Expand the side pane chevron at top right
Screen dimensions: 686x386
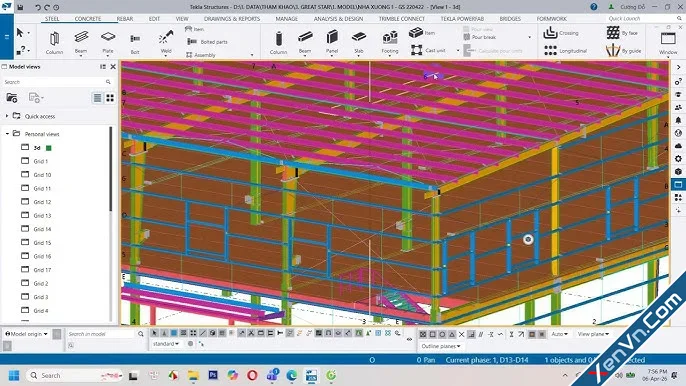(x=678, y=67)
